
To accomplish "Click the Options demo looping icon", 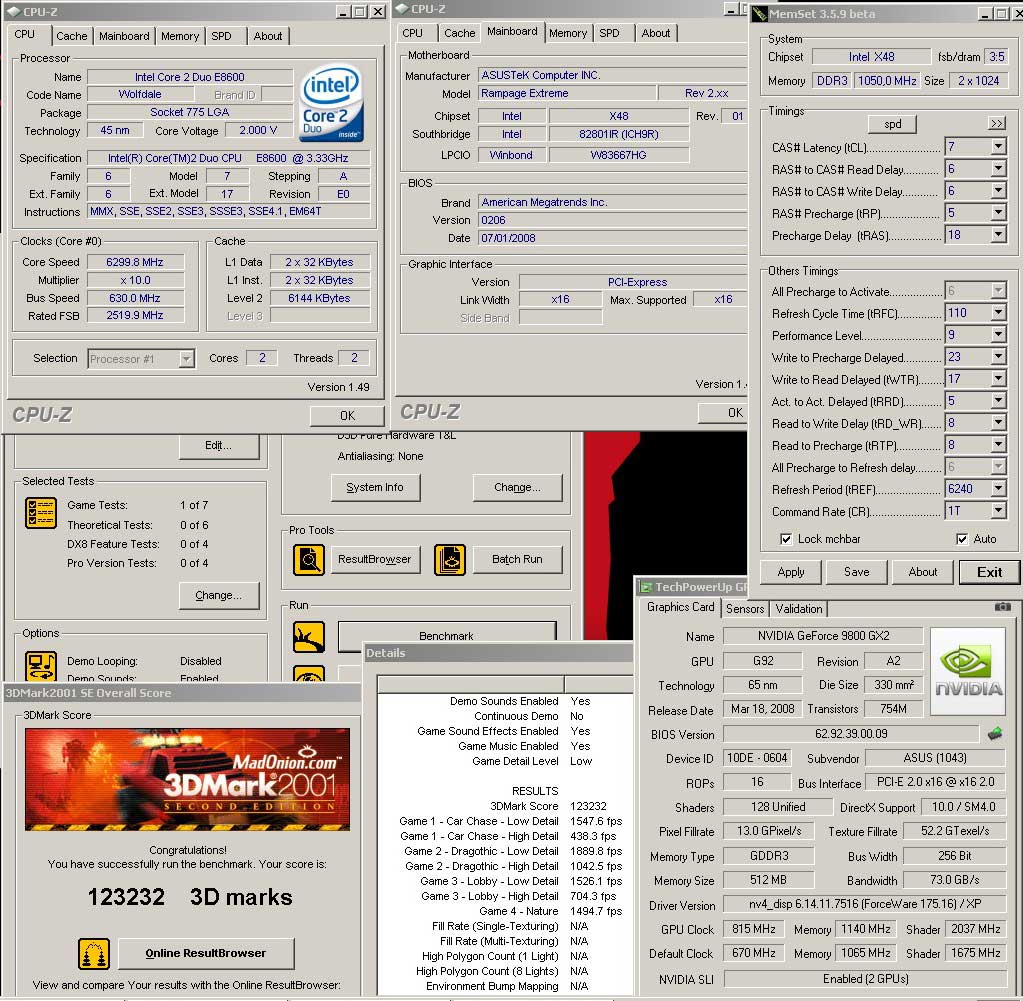I will pos(40,666).
